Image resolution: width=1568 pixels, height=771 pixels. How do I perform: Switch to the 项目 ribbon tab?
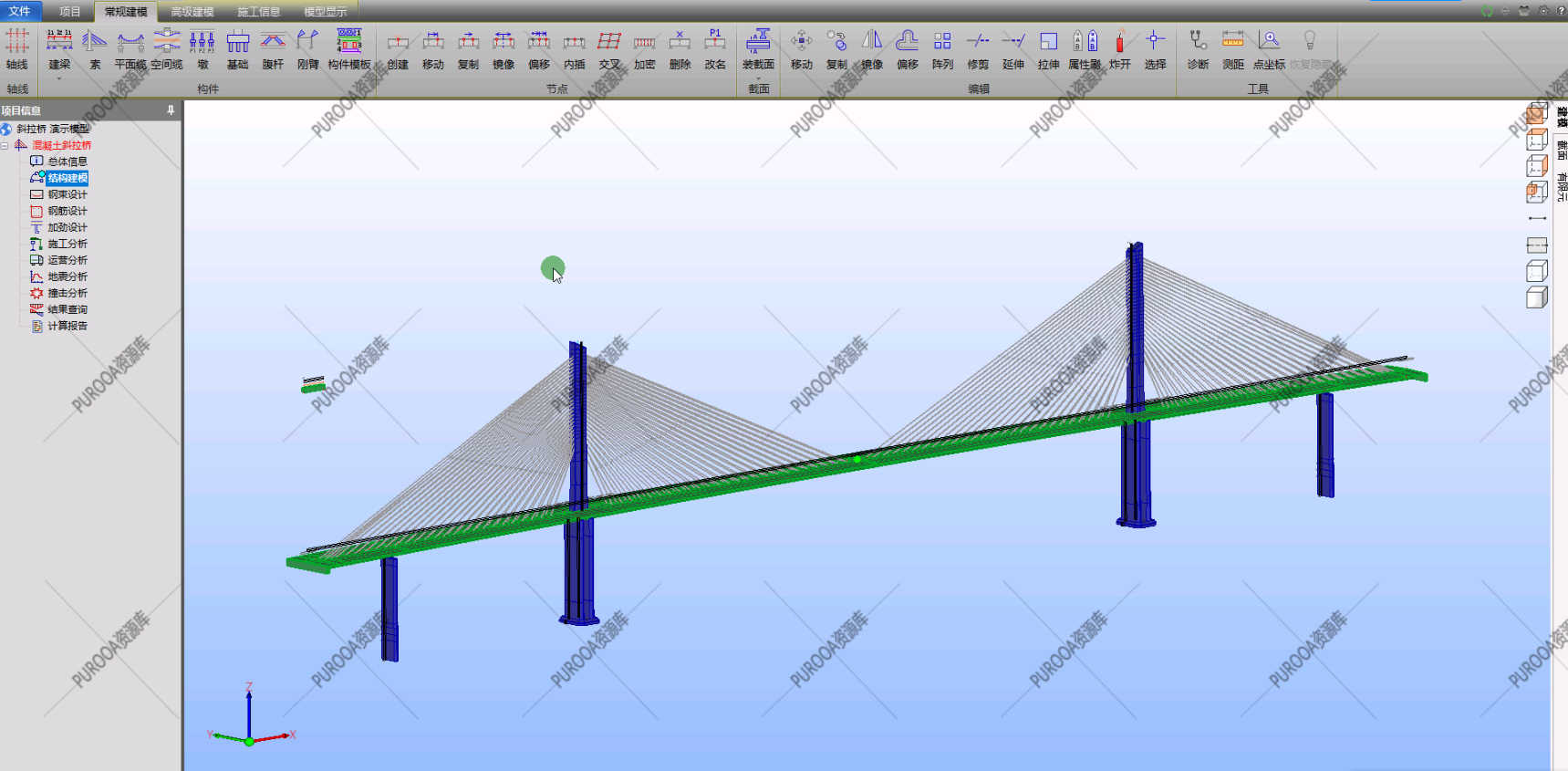tap(70, 12)
